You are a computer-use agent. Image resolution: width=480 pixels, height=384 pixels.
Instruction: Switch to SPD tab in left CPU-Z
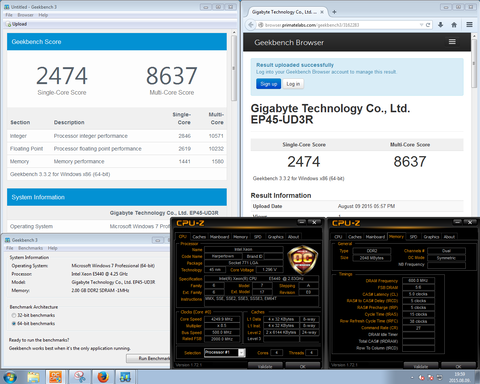click(258, 237)
